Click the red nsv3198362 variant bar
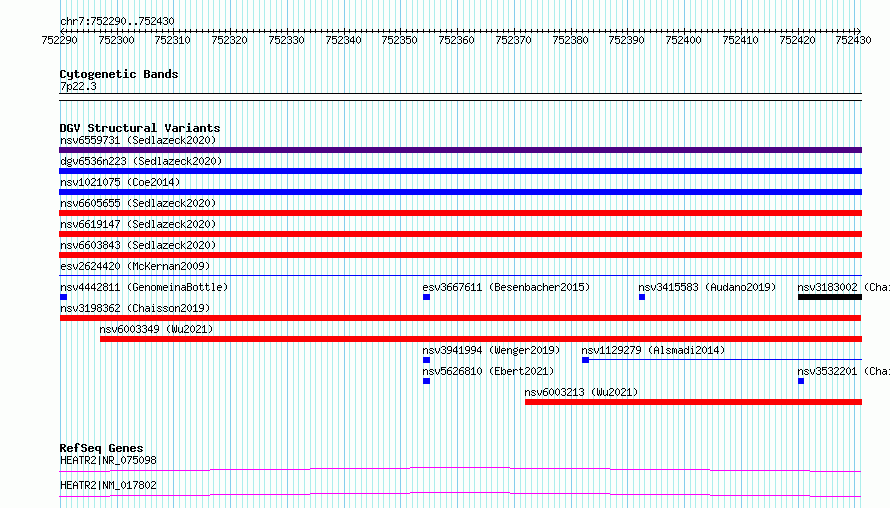Viewport: 890px width, 508px height. pos(460,318)
